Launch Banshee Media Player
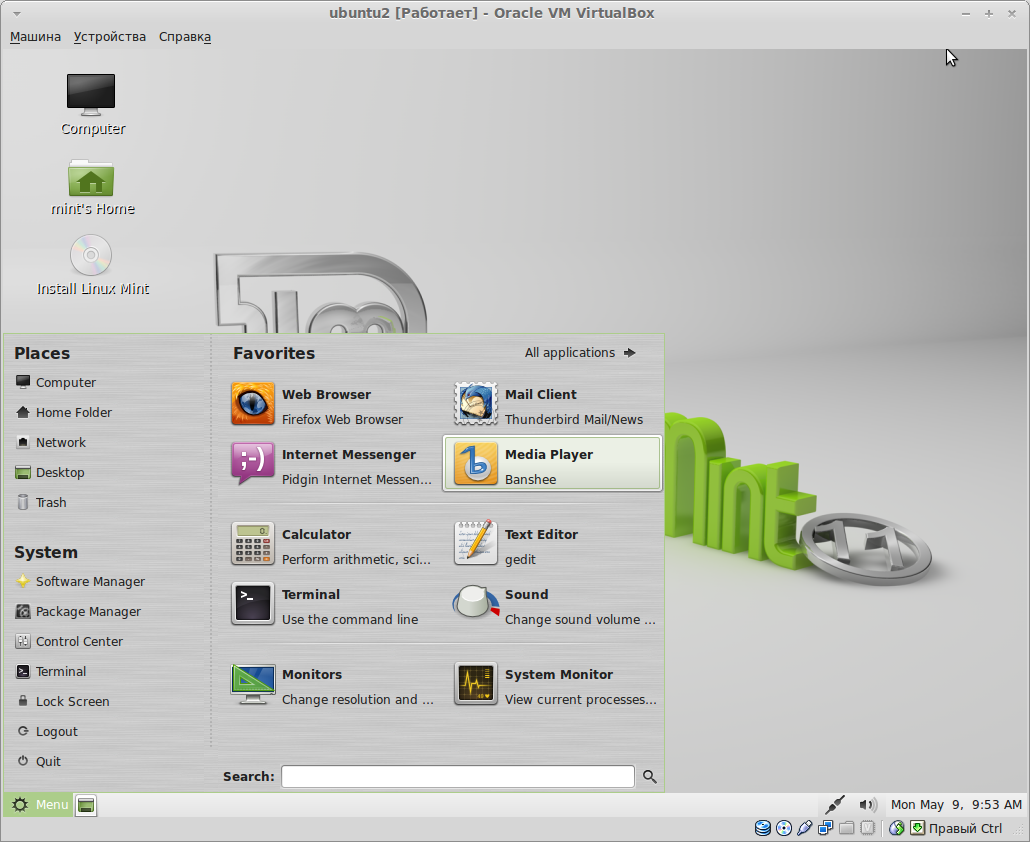 pyautogui.click(x=552, y=464)
